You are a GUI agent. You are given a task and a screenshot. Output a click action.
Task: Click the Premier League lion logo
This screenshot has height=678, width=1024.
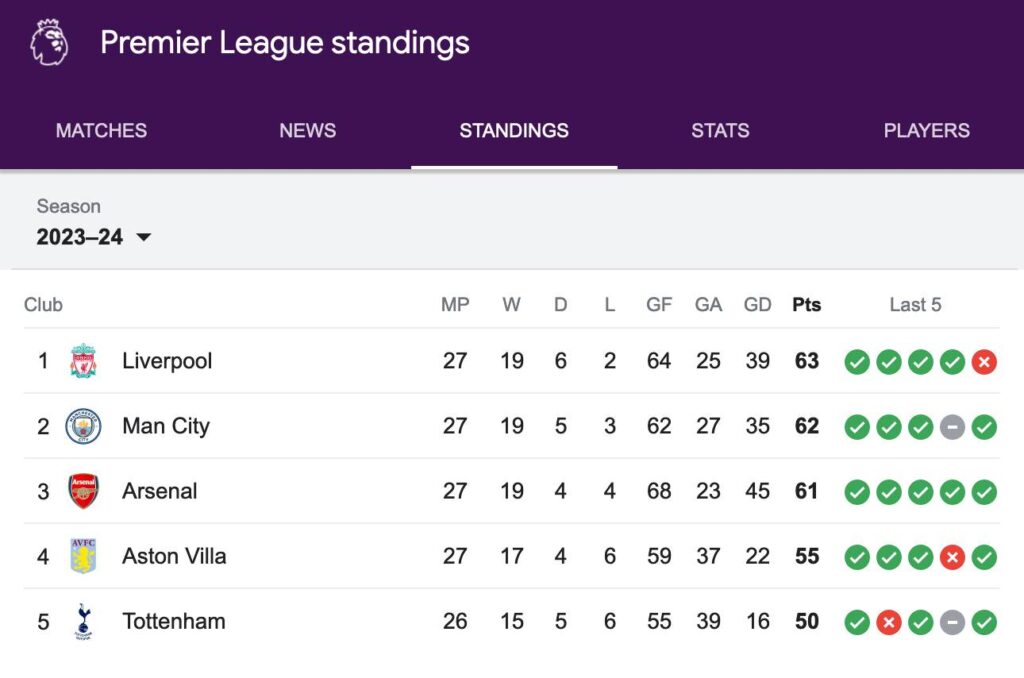(48, 43)
